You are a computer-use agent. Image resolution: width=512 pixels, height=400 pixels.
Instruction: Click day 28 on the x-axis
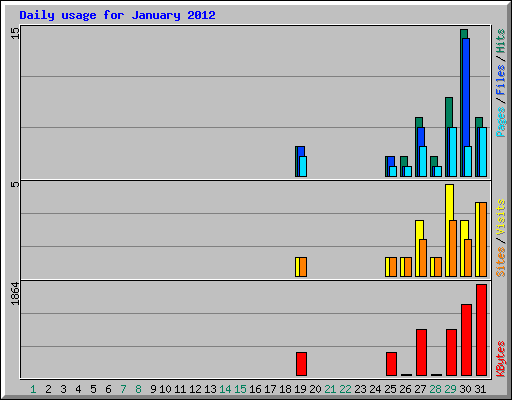[x=435, y=389]
